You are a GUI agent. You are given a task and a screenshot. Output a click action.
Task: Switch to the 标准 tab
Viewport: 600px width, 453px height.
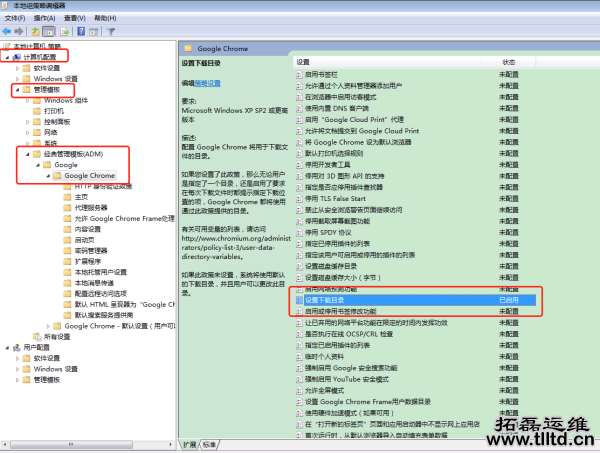209,445
